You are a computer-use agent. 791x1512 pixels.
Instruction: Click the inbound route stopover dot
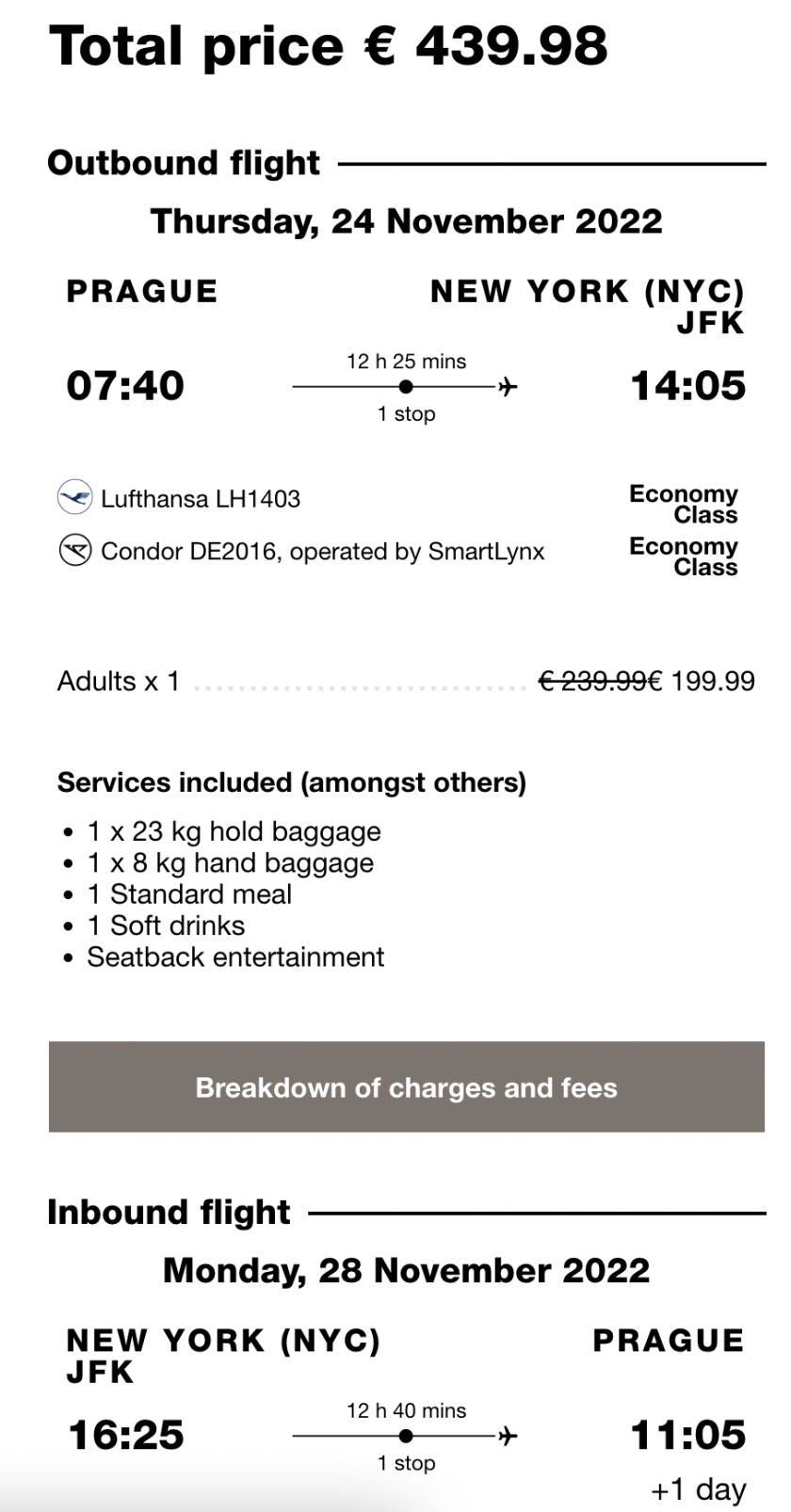pyautogui.click(x=406, y=1436)
